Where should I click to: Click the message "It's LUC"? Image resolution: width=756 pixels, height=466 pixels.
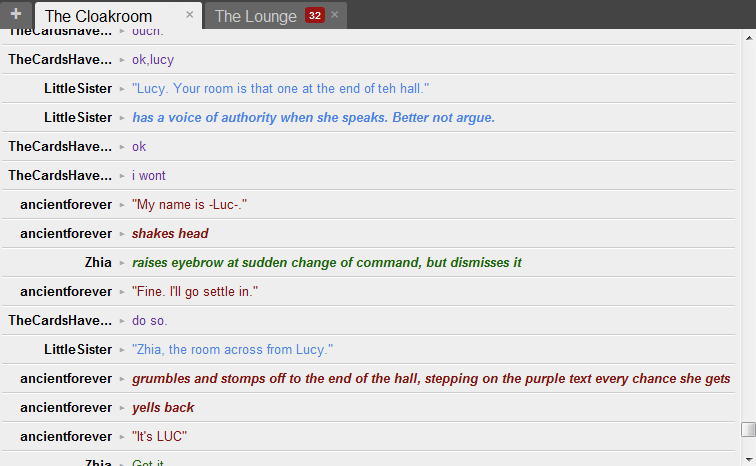(x=159, y=436)
